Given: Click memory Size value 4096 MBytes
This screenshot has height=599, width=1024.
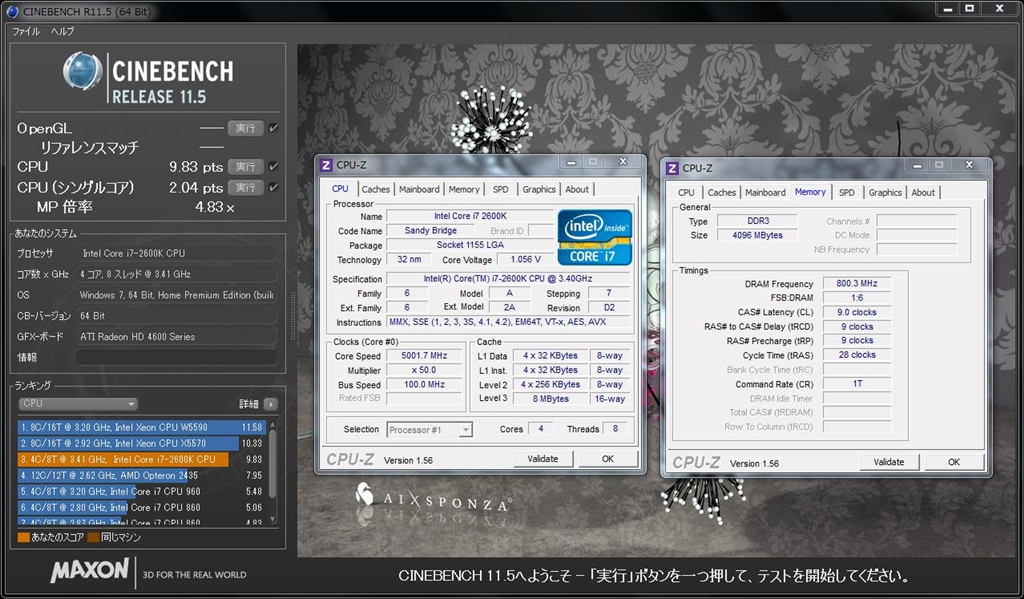Looking at the screenshot, I should (758, 235).
